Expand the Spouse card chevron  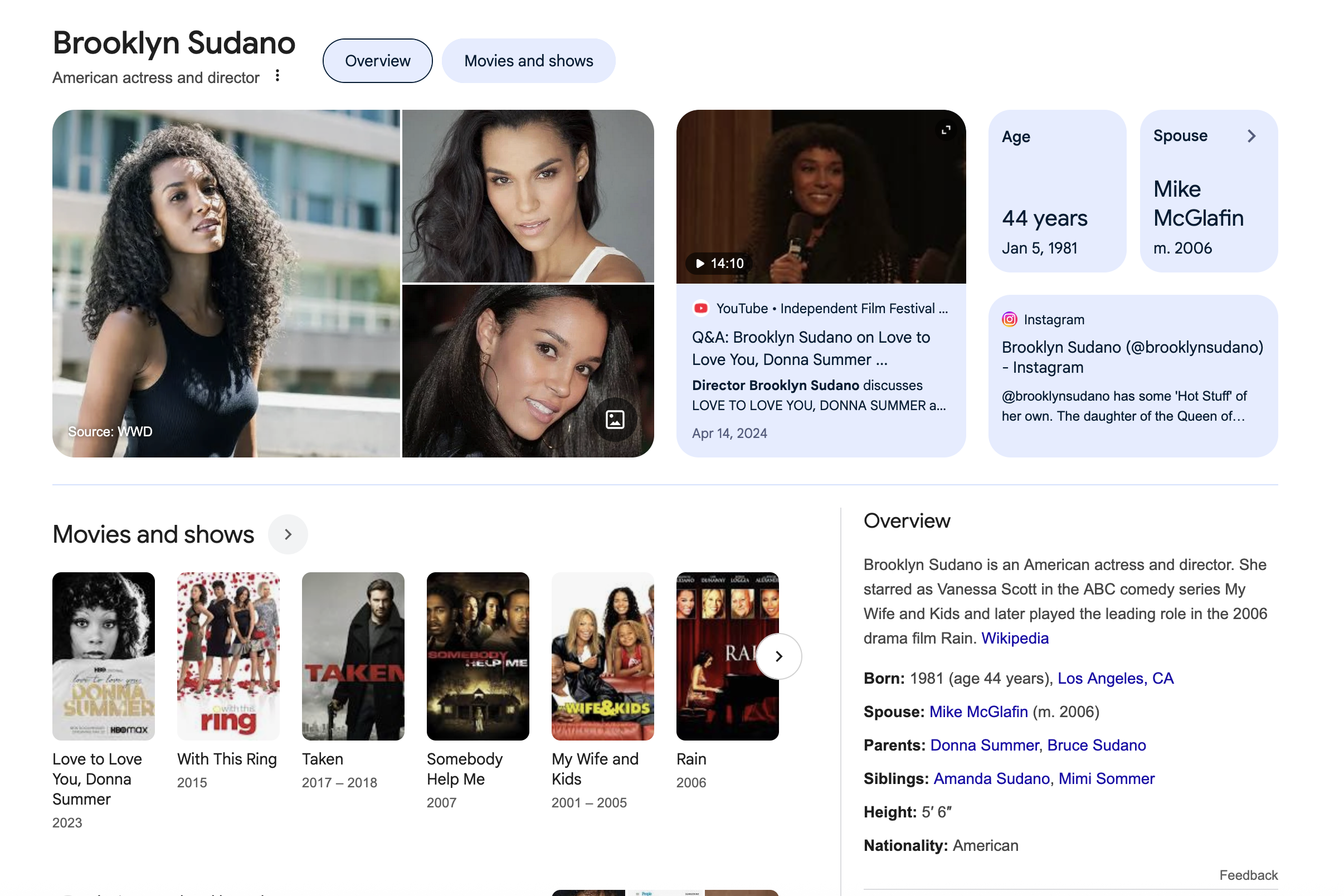click(1252, 136)
